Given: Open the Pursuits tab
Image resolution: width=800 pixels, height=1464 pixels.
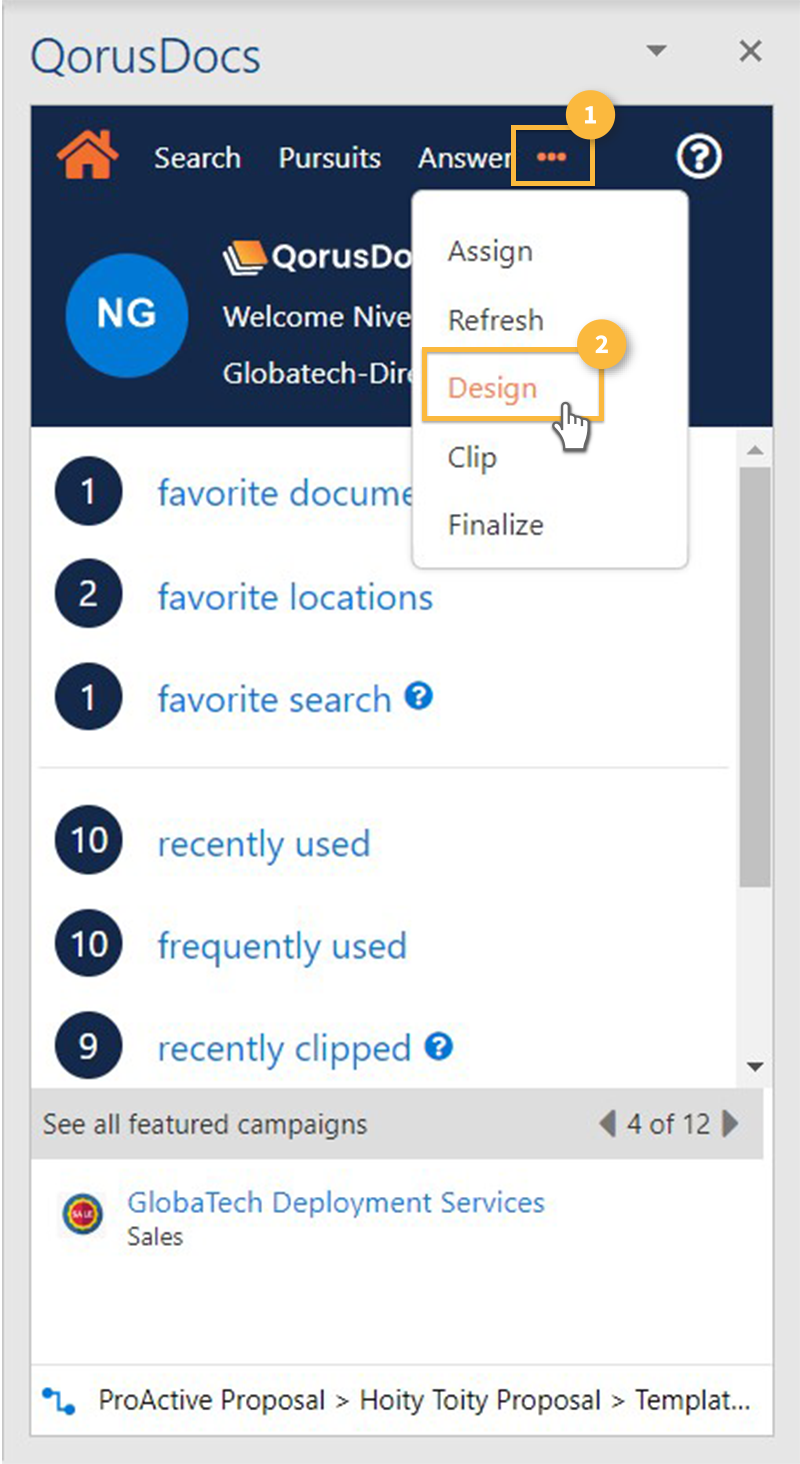Looking at the screenshot, I should 329,157.
